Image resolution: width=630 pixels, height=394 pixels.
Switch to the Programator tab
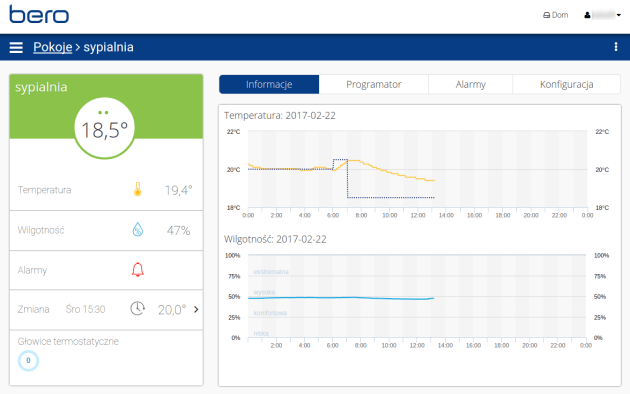tap(374, 84)
